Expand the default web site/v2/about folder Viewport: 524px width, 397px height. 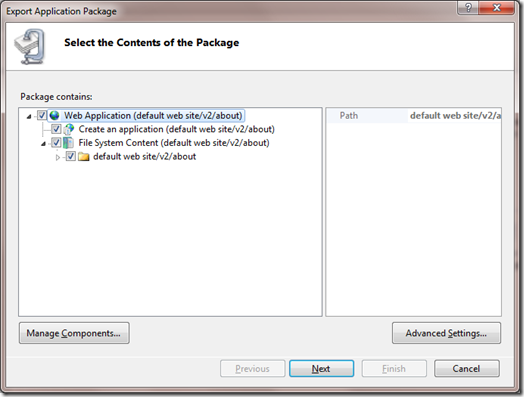[58, 157]
